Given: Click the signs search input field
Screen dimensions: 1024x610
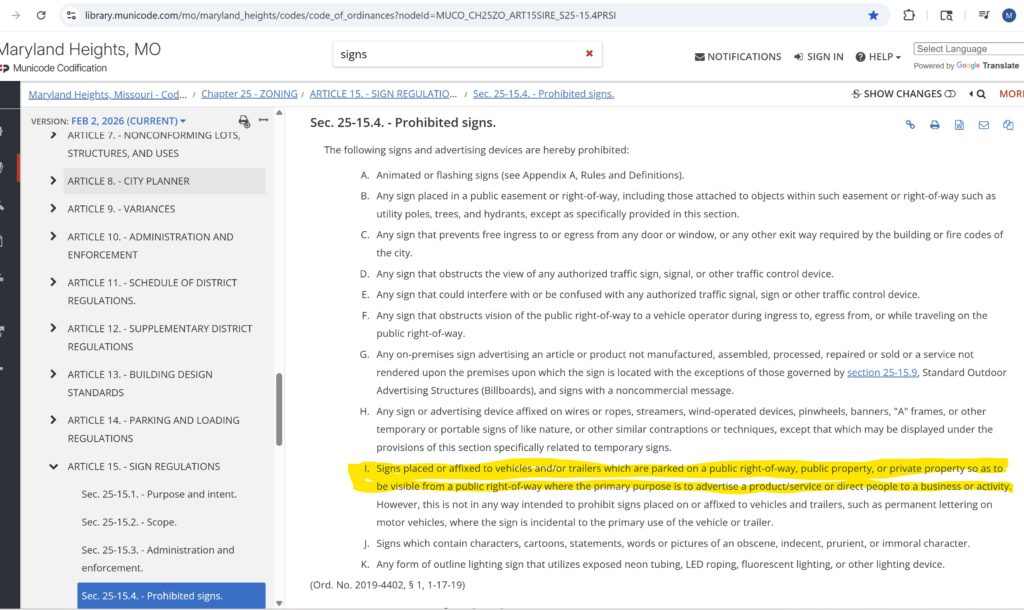Looking at the screenshot, I should pos(457,54).
